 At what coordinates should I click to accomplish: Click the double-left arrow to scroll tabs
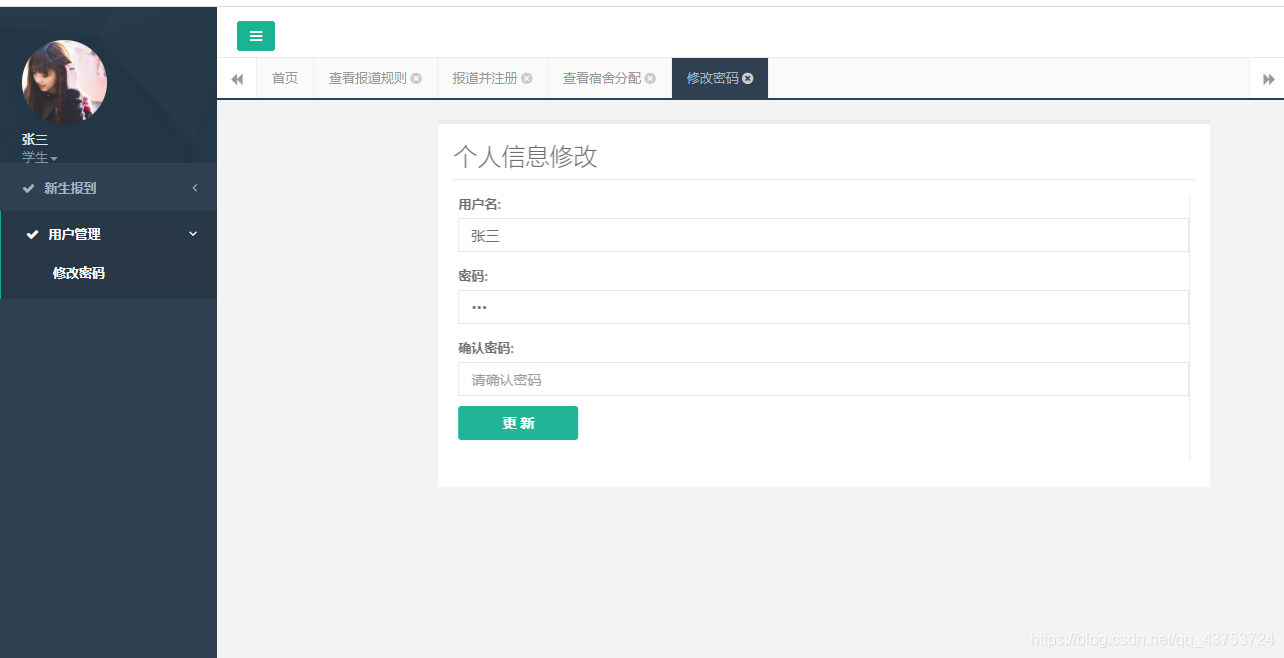coord(237,77)
